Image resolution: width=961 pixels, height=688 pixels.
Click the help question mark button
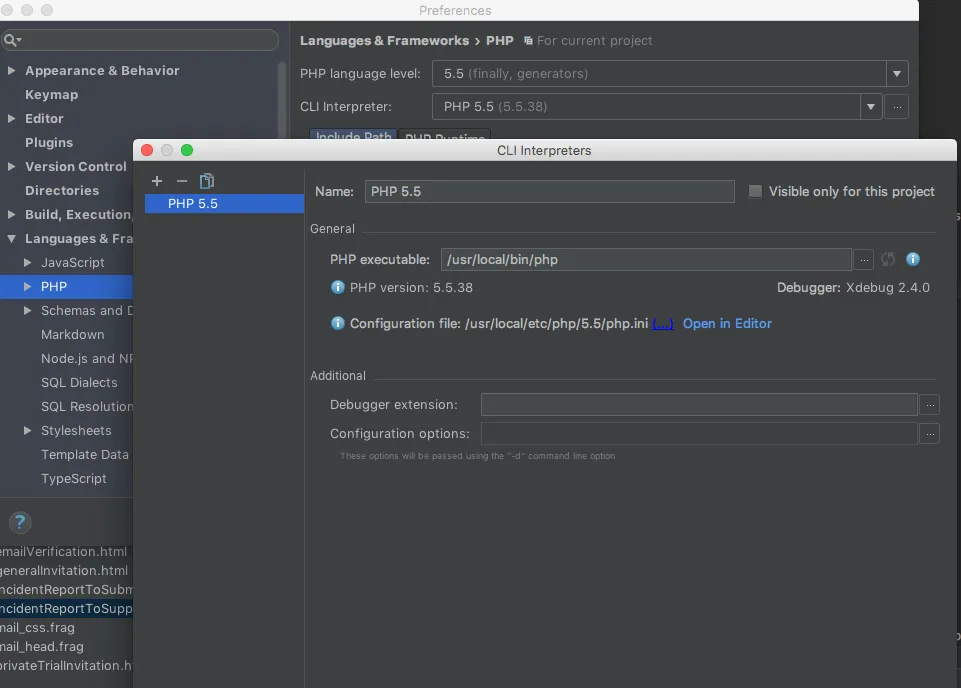(20, 522)
